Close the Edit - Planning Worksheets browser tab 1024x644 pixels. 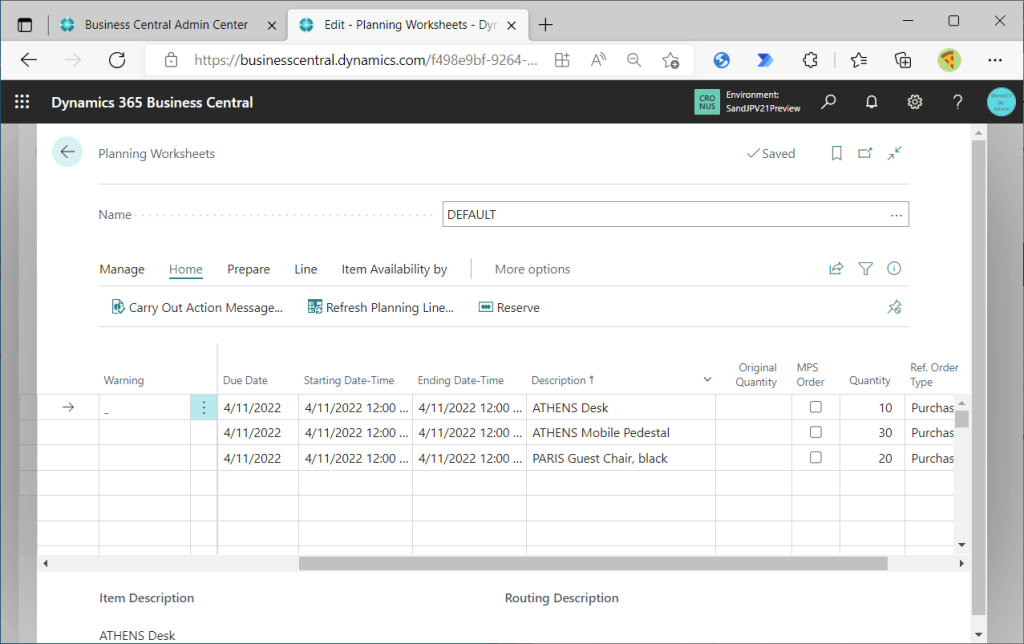pos(512,25)
